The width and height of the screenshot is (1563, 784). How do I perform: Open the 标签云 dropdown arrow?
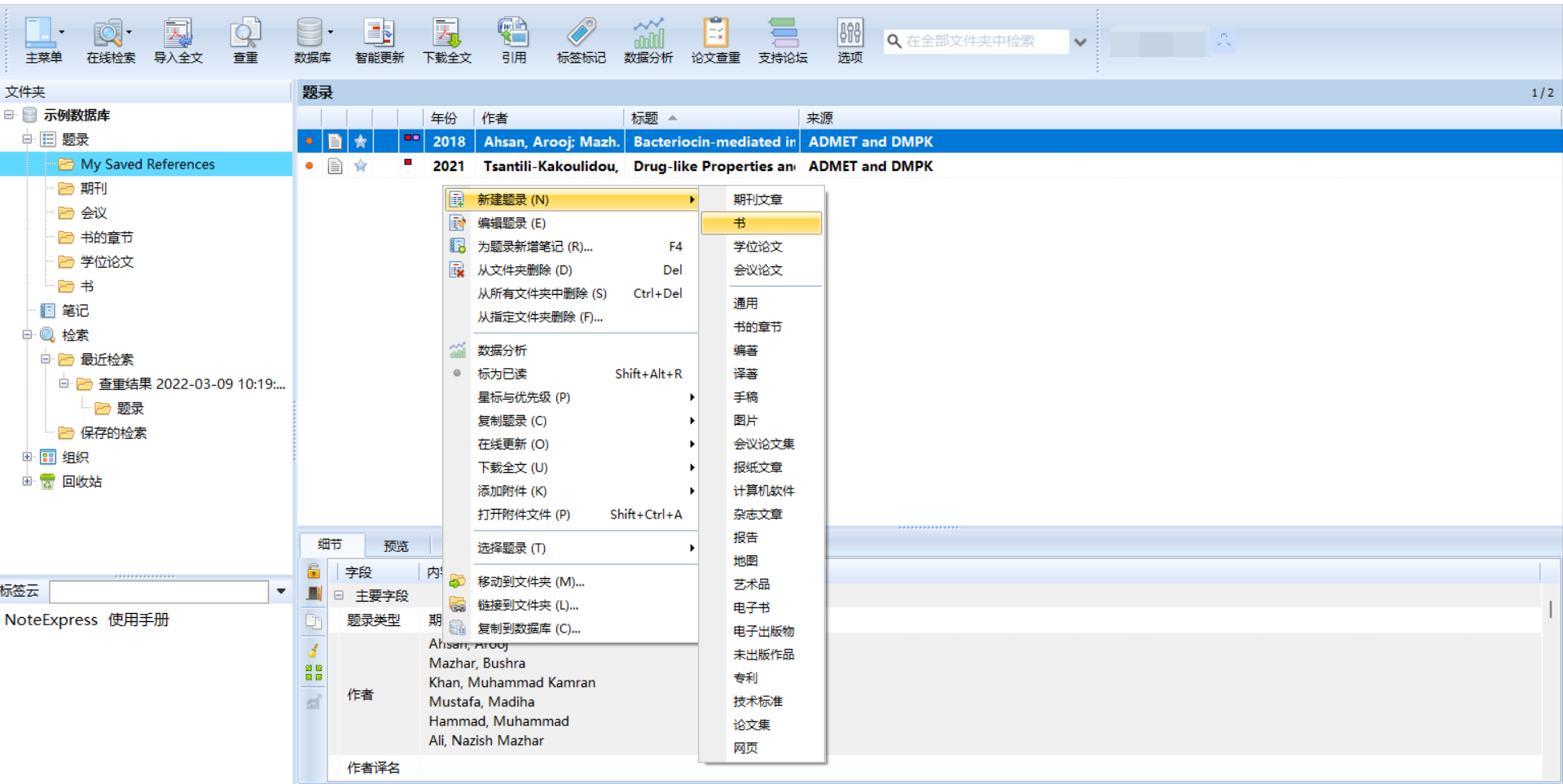tap(281, 591)
